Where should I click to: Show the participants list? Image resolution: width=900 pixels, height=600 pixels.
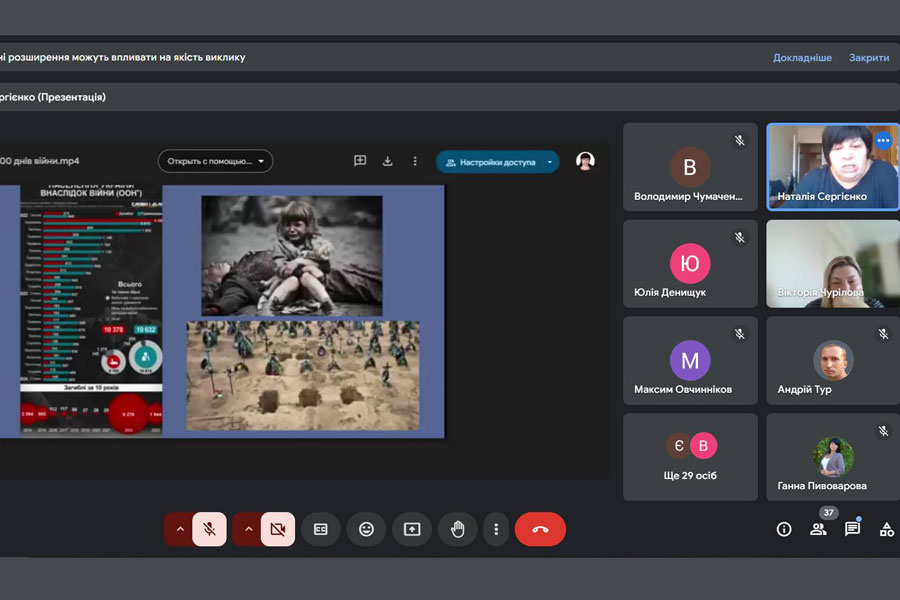818,529
